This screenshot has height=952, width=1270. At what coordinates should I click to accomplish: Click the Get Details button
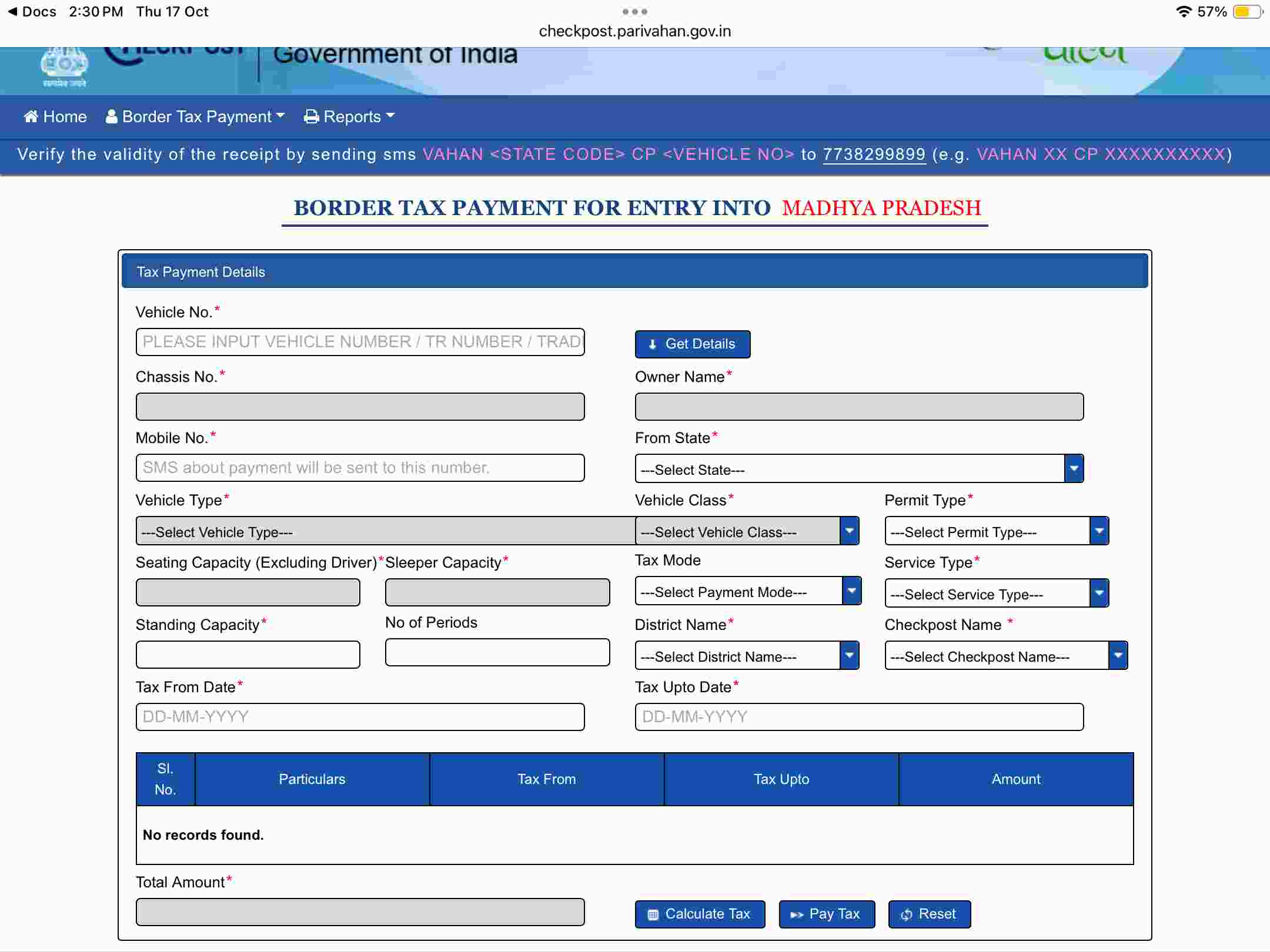[693, 344]
